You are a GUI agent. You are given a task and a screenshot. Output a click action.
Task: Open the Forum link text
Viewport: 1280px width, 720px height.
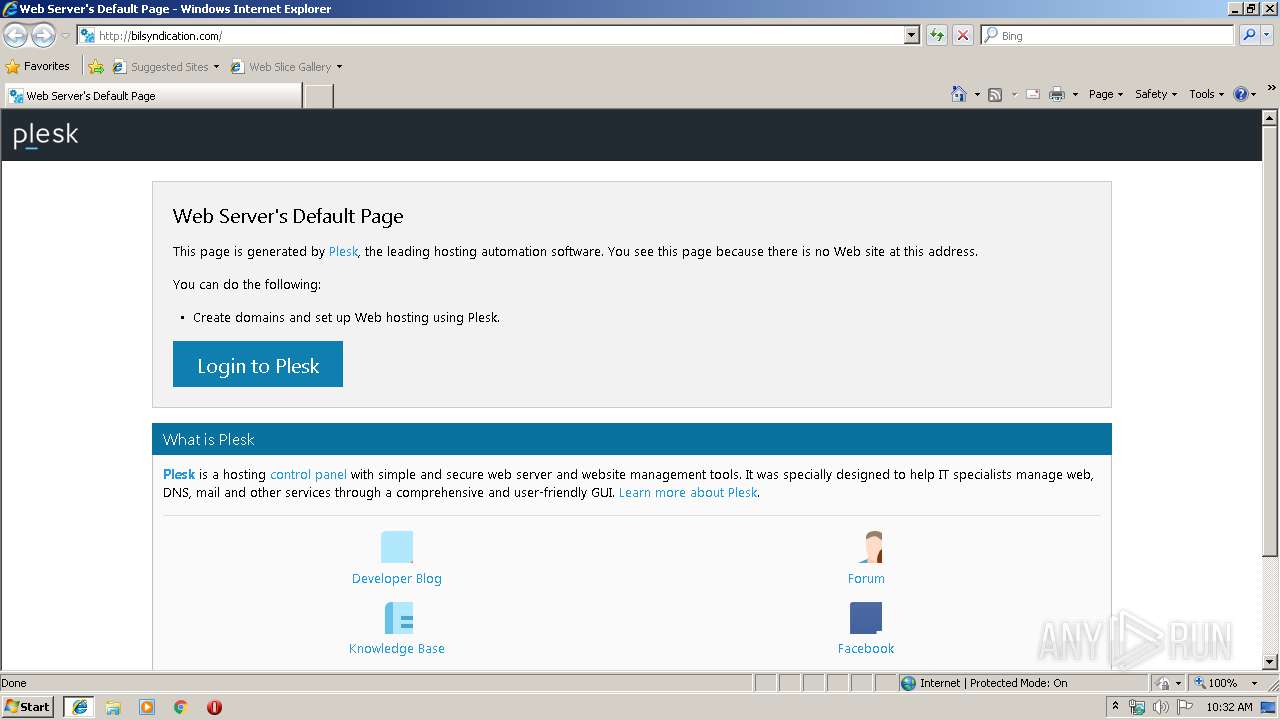pos(866,579)
